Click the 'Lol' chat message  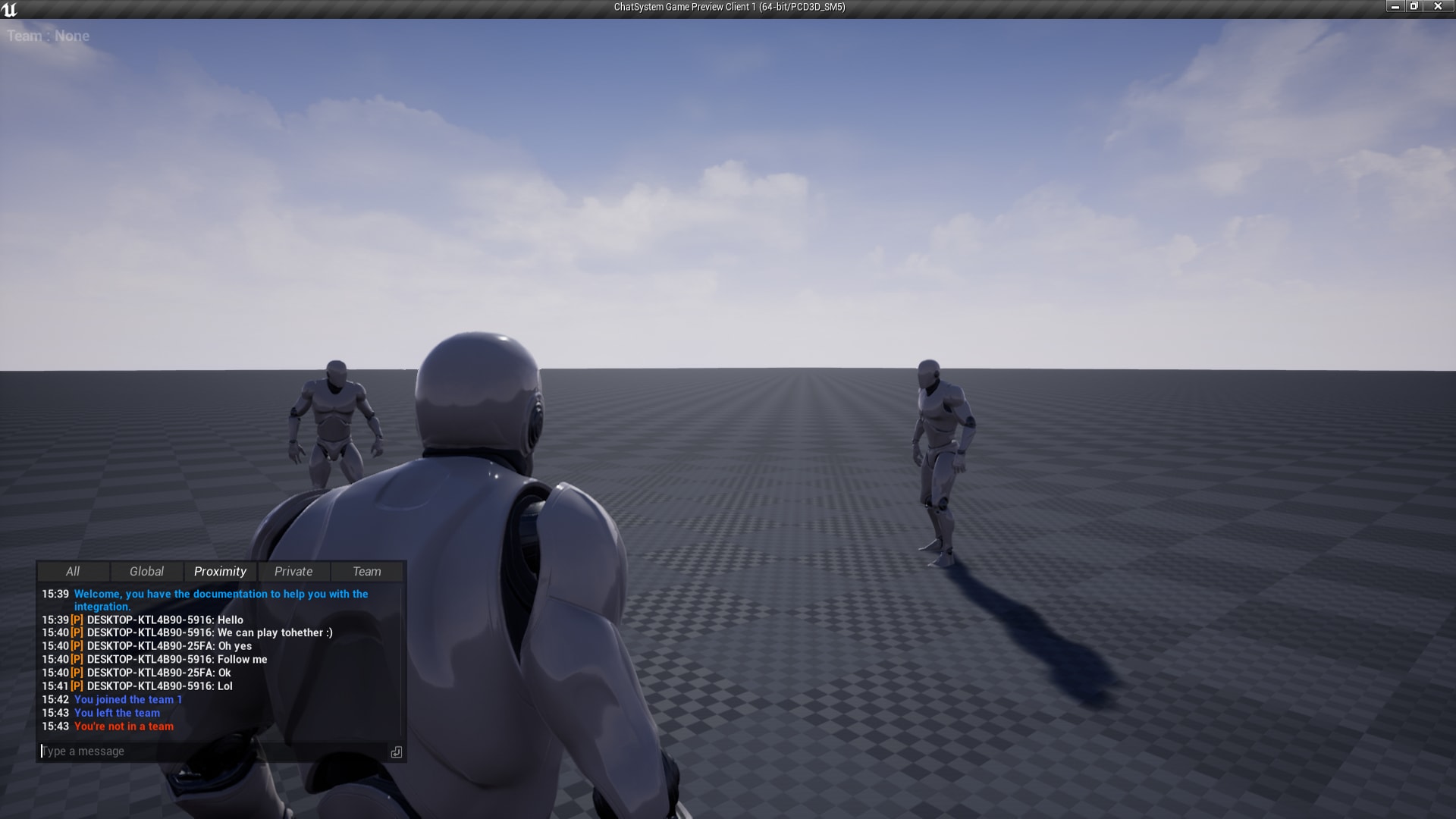click(225, 686)
